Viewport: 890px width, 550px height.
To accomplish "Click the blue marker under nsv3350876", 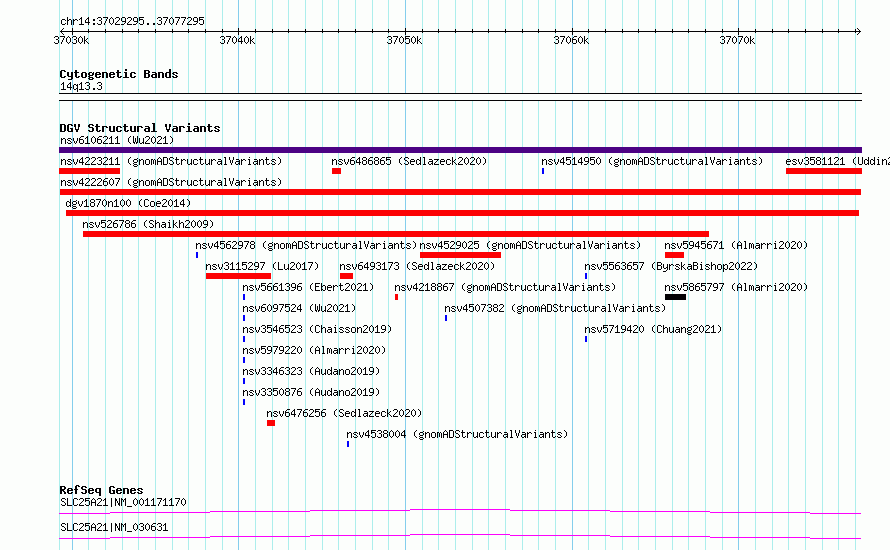I will [x=244, y=402].
